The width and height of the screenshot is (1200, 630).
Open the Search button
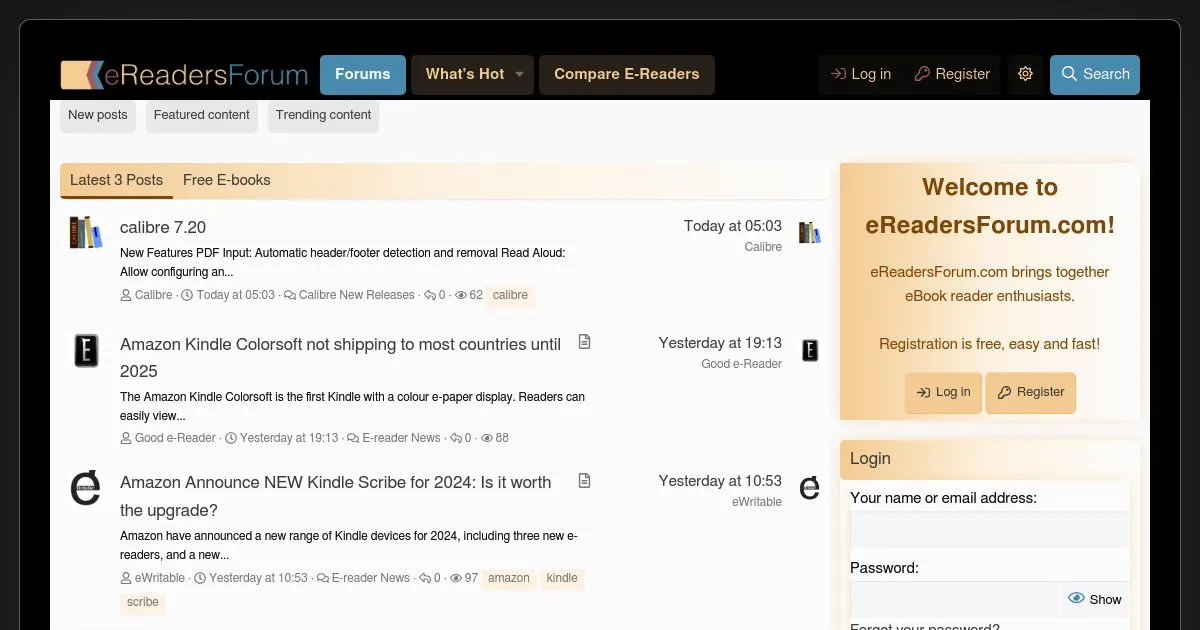(1095, 75)
